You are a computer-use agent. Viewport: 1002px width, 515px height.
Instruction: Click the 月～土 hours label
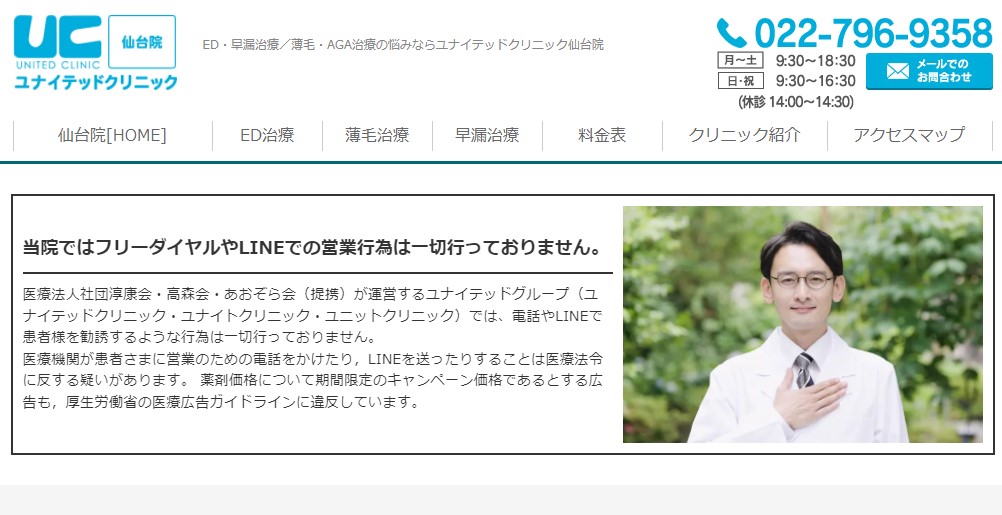coord(740,61)
